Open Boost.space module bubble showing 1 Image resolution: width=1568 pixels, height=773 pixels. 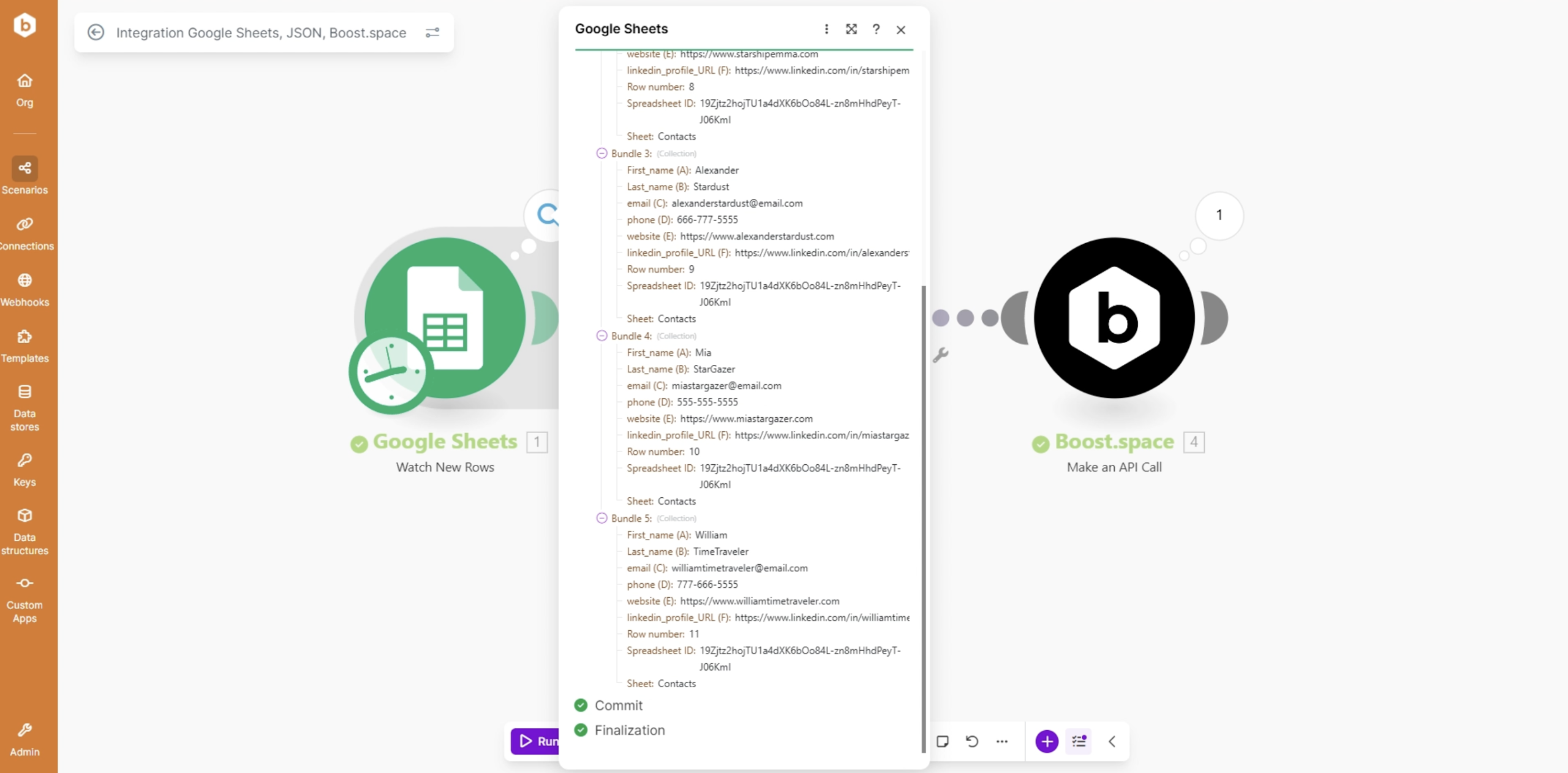(1219, 215)
